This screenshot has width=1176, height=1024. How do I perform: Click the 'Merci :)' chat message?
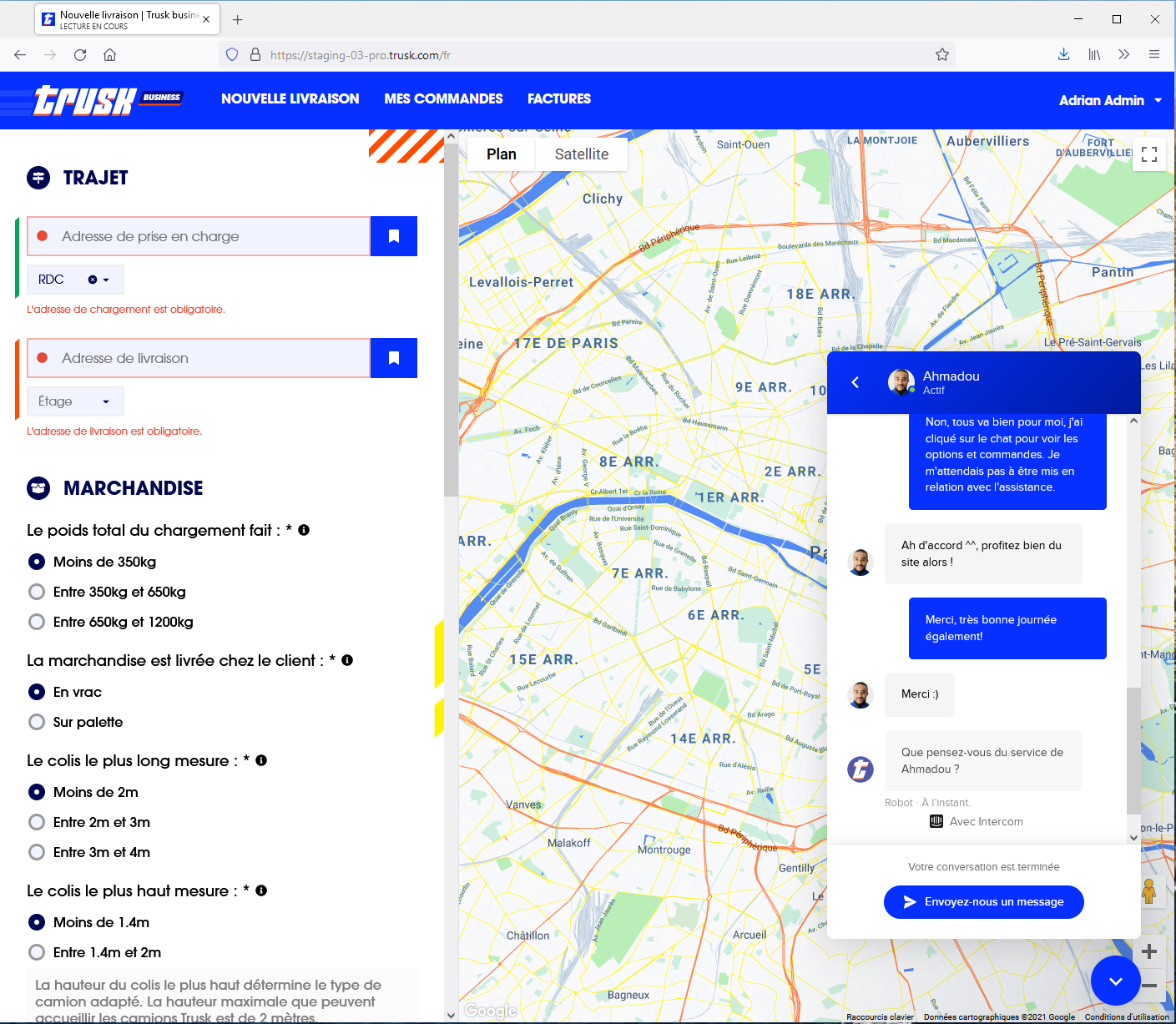[919, 694]
